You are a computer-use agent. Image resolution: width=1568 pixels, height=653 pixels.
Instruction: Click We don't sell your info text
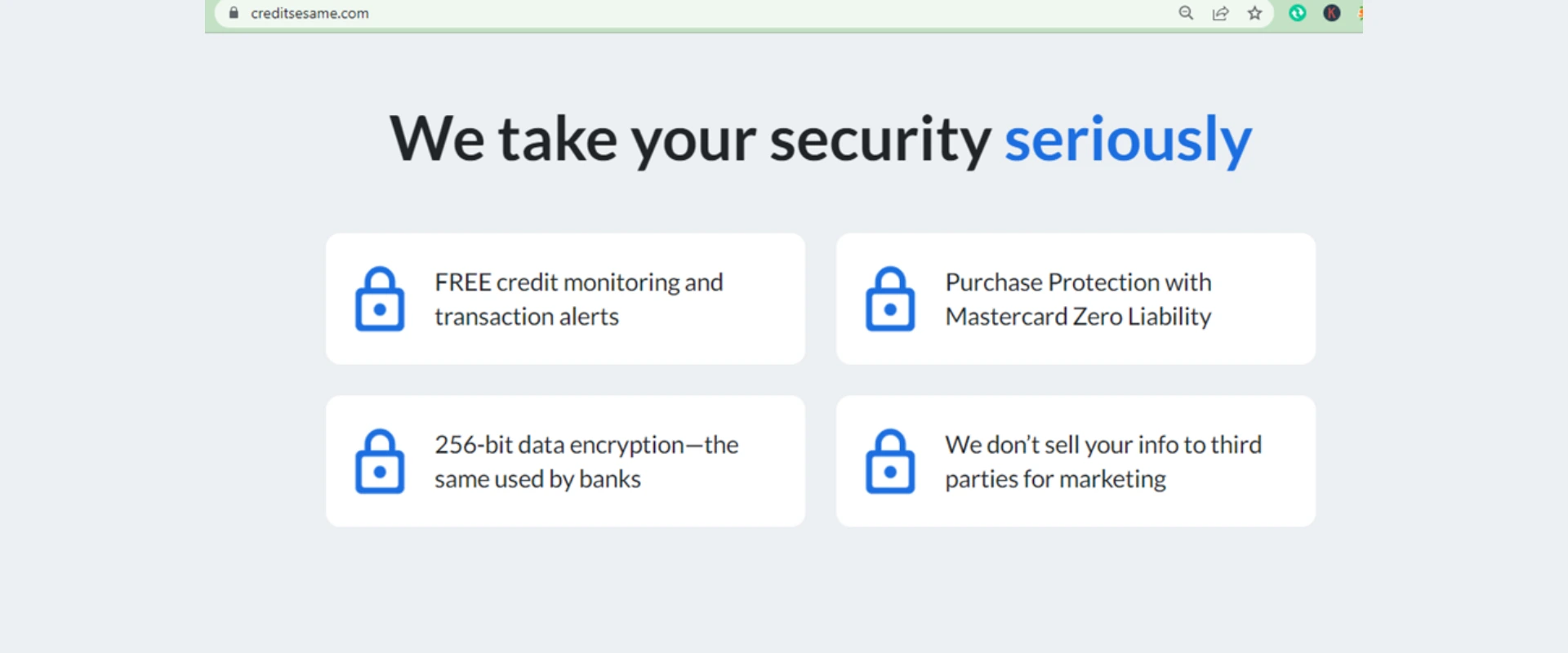[x=1102, y=445]
